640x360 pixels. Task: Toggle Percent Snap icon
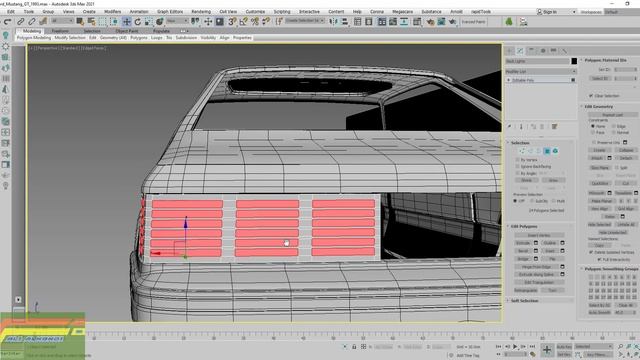[255, 22]
